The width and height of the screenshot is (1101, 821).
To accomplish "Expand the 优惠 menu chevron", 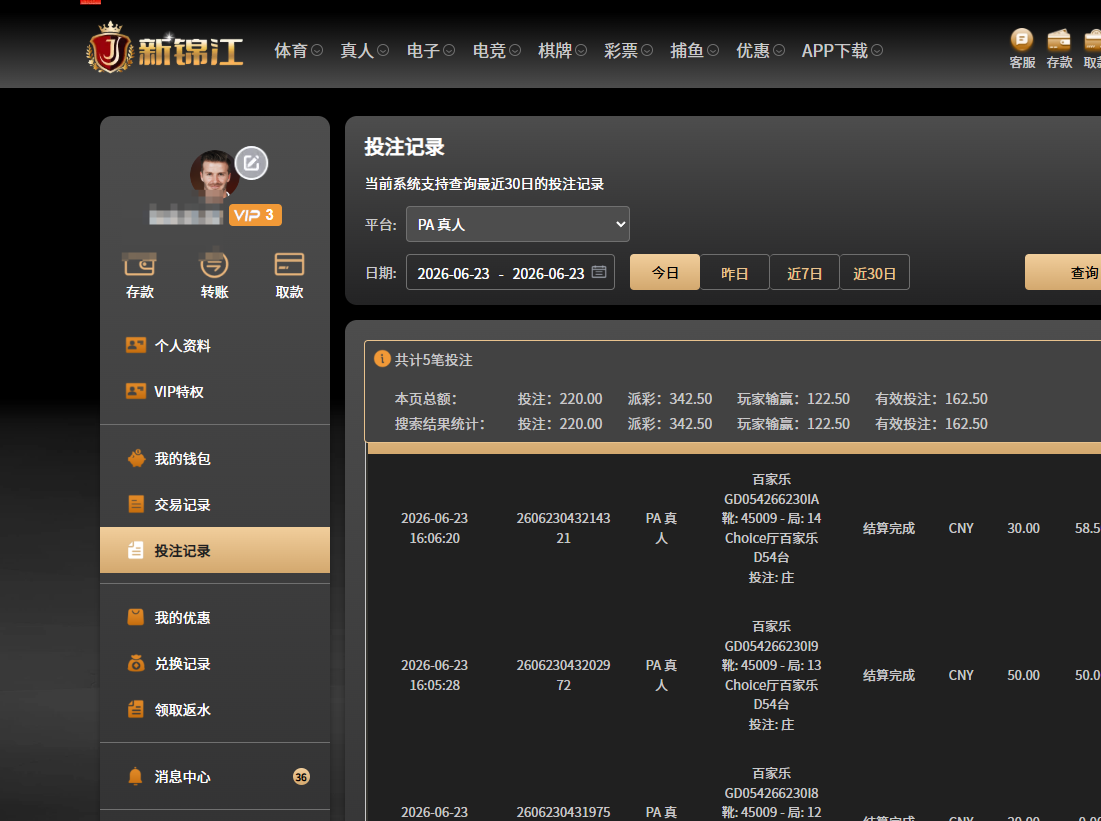I will tap(779, 51).
